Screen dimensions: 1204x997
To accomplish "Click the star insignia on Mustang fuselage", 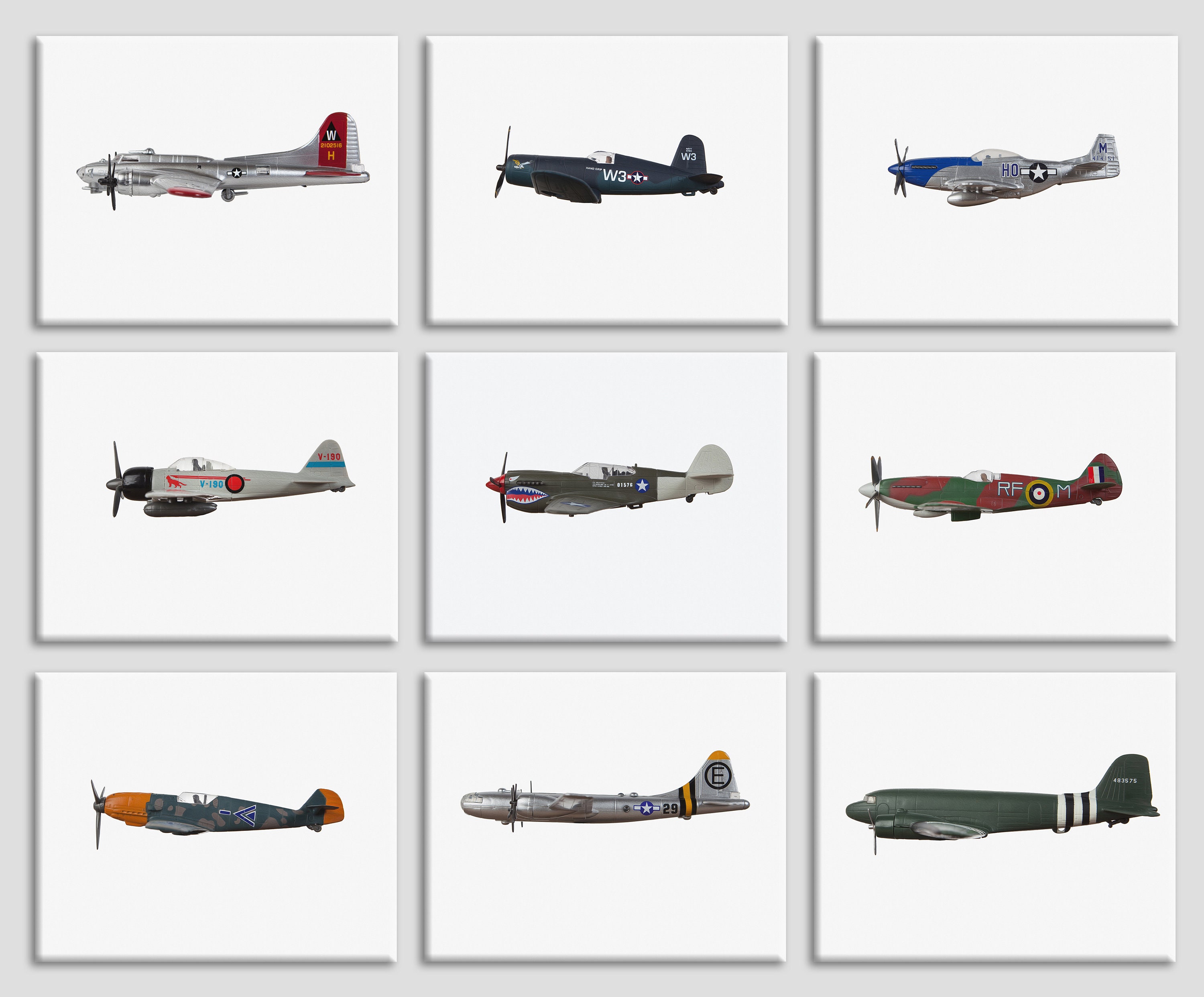I will (1038, 171).
